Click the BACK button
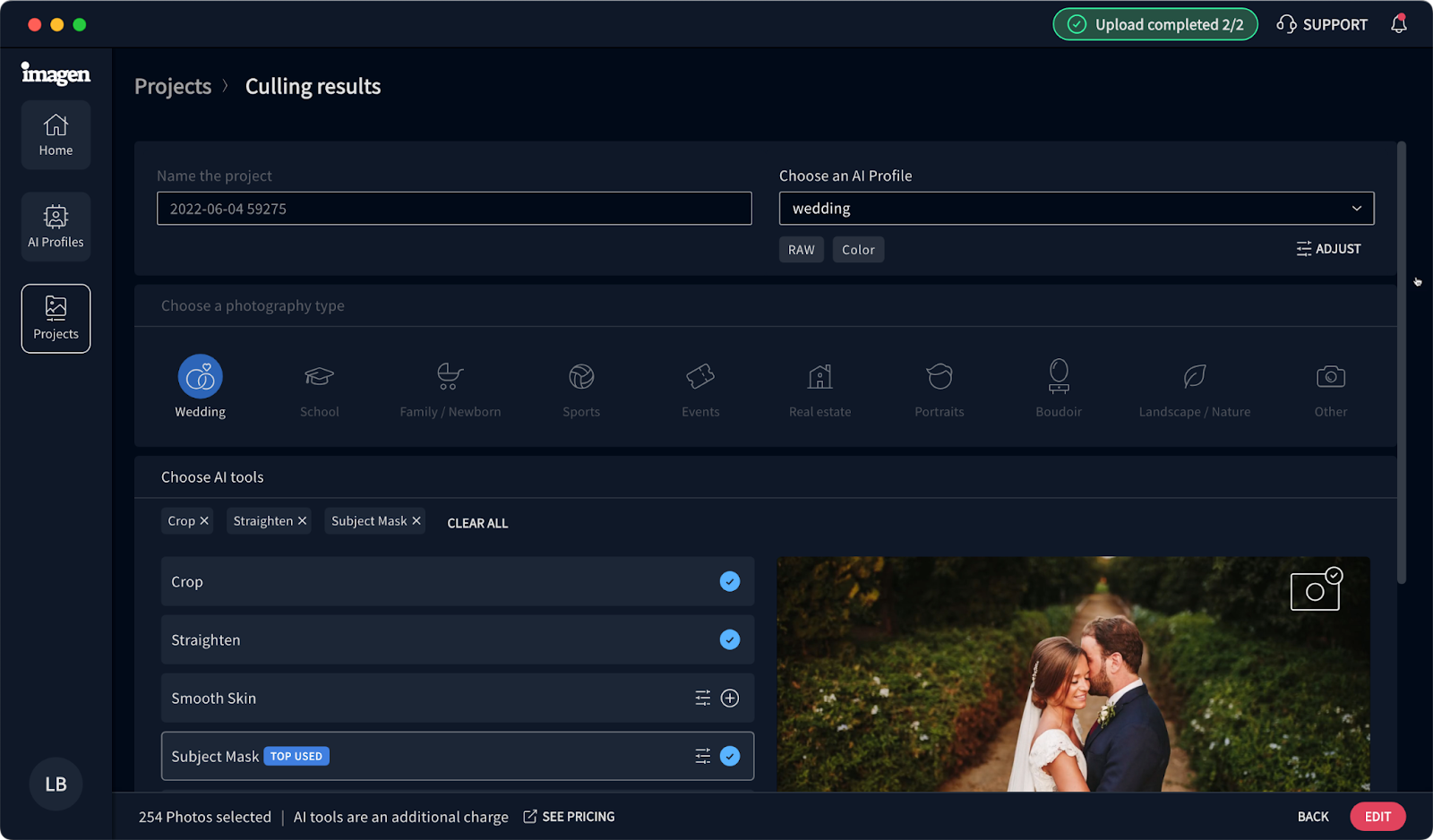Screen dimensions: 1433x840 point(1313,817)
